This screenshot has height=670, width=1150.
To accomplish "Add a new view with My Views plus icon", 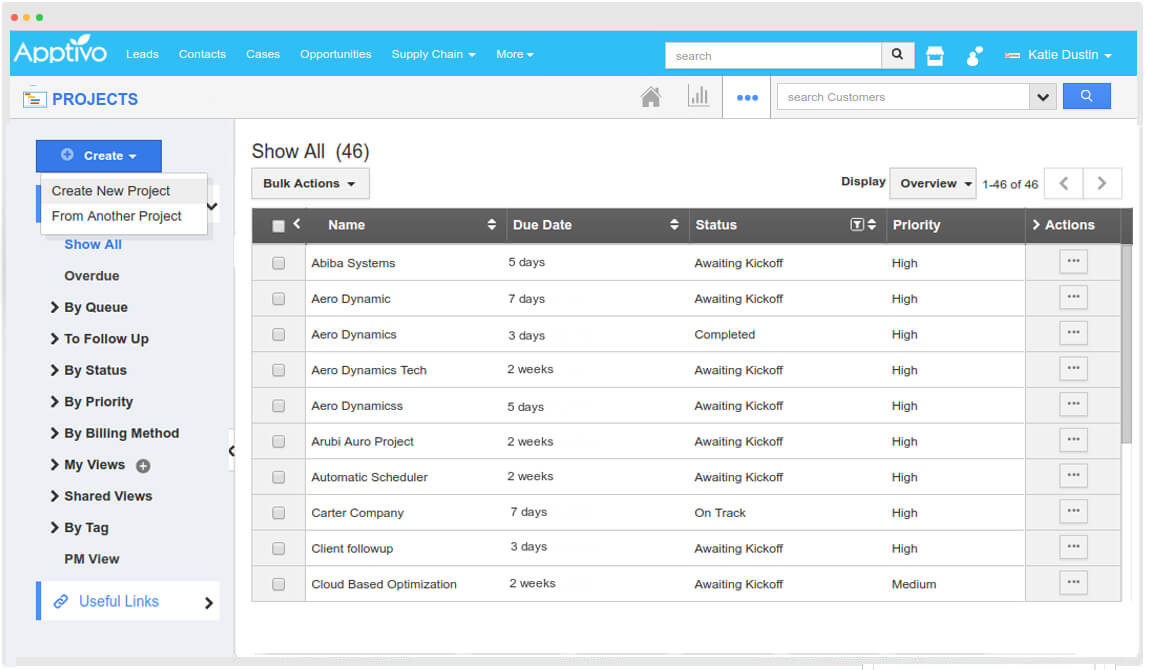I will point(143,466).
